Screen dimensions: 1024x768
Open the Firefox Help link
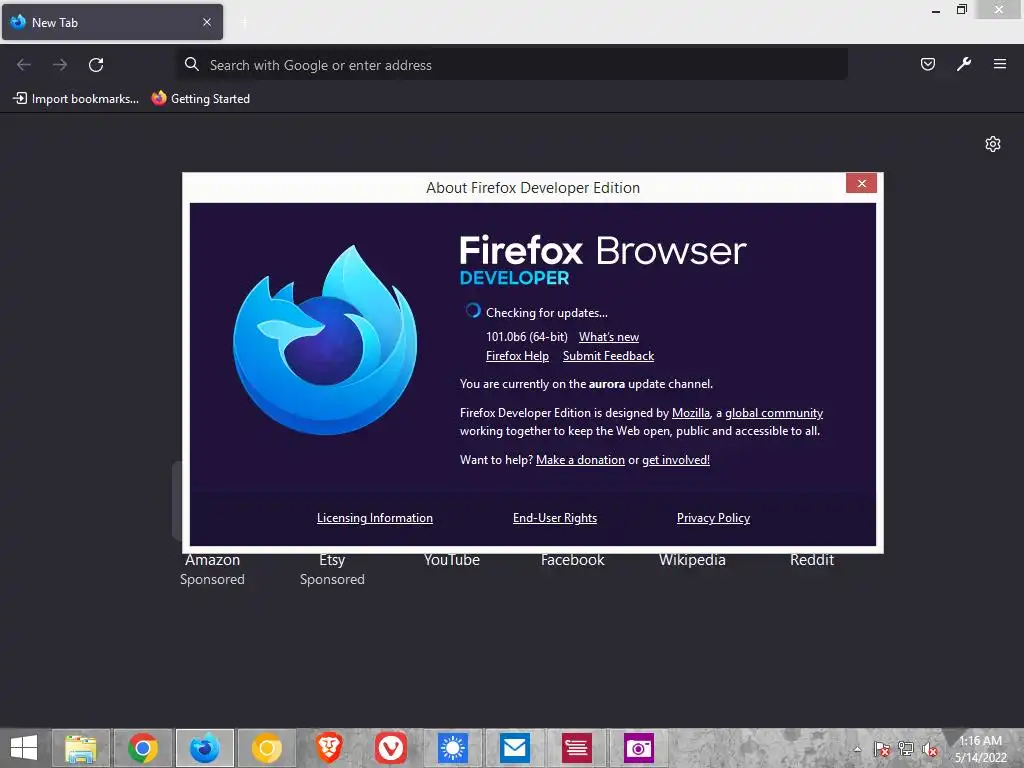[517, 356]
